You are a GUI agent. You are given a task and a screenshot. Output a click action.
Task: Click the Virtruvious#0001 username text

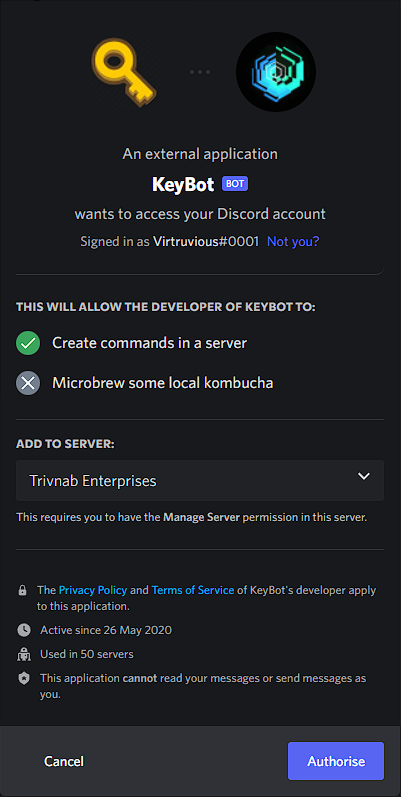[x=206, y=241]
